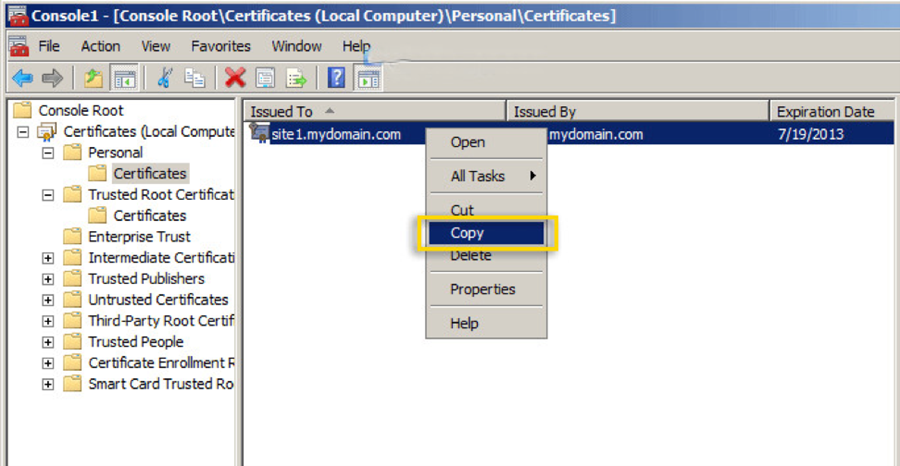Open the View menu
The height and width of the screenshot is (466, 900).
156,46
